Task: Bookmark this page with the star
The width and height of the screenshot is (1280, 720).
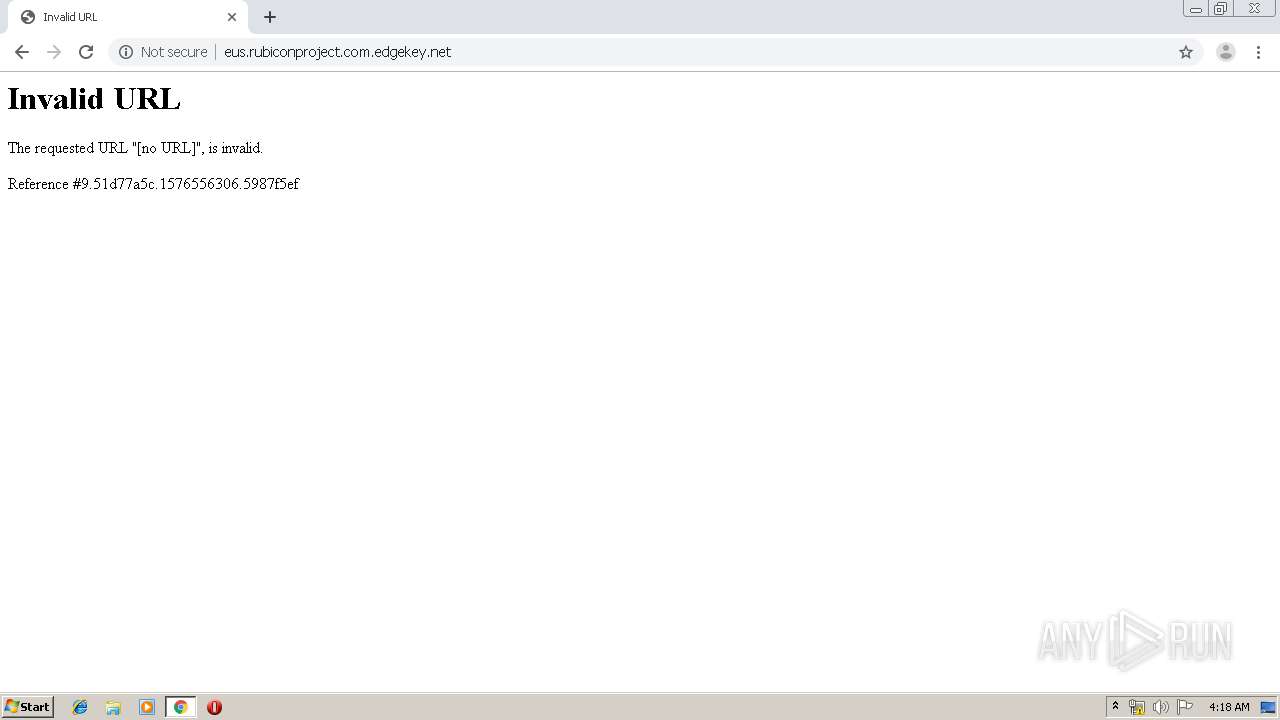Action: point(1186,52)
